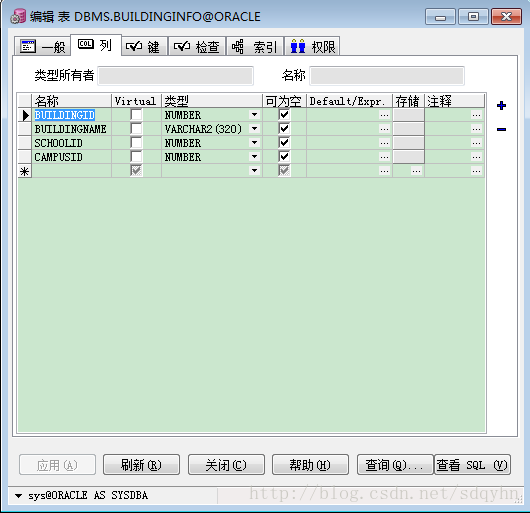
Task: Click the 注释 column header
Action: (454, 101)
